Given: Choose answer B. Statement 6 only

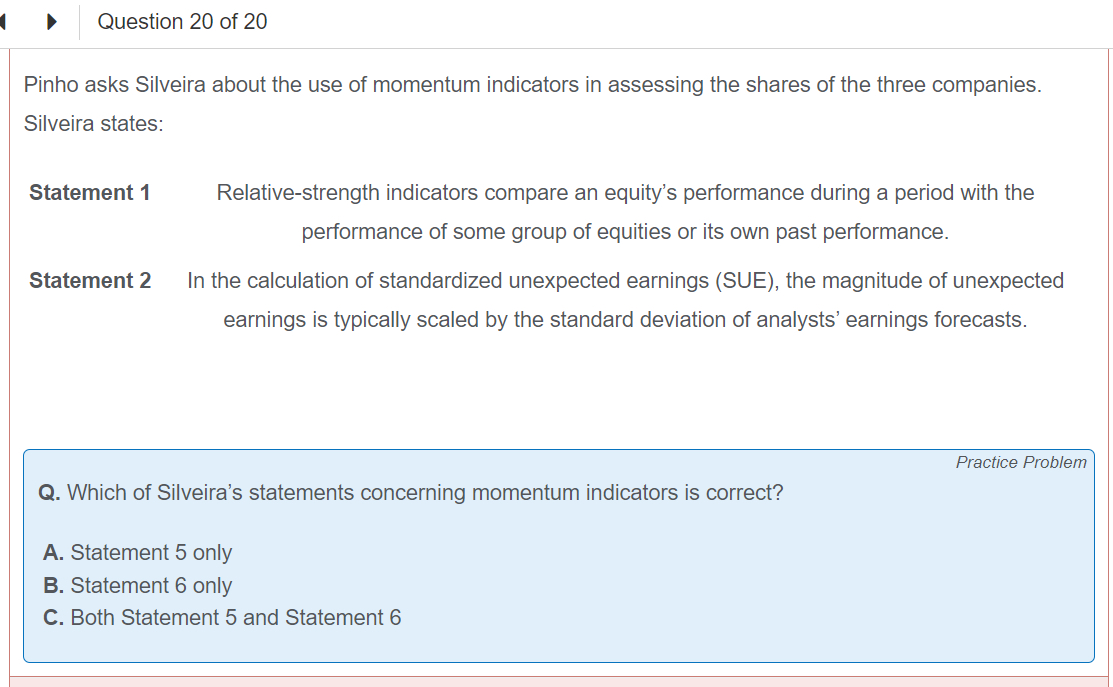Looking at the screenshot, I should 138,585.
